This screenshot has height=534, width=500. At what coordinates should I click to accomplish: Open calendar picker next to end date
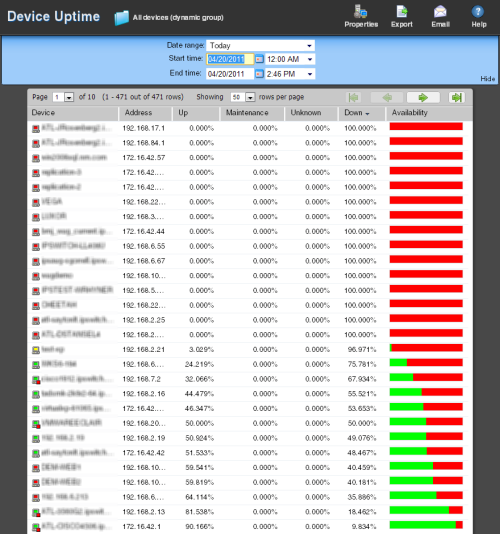pos(260,74)
